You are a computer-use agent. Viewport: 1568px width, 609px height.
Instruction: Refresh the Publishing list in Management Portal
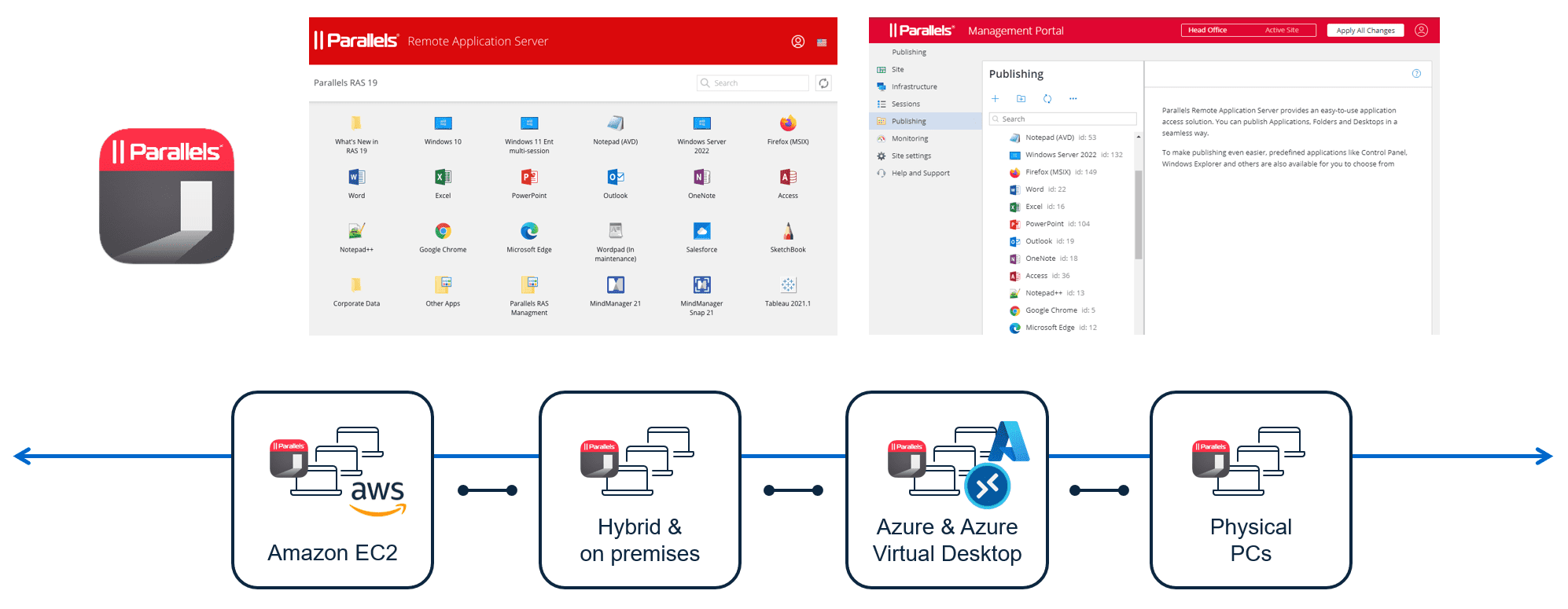pos(1047,99)
